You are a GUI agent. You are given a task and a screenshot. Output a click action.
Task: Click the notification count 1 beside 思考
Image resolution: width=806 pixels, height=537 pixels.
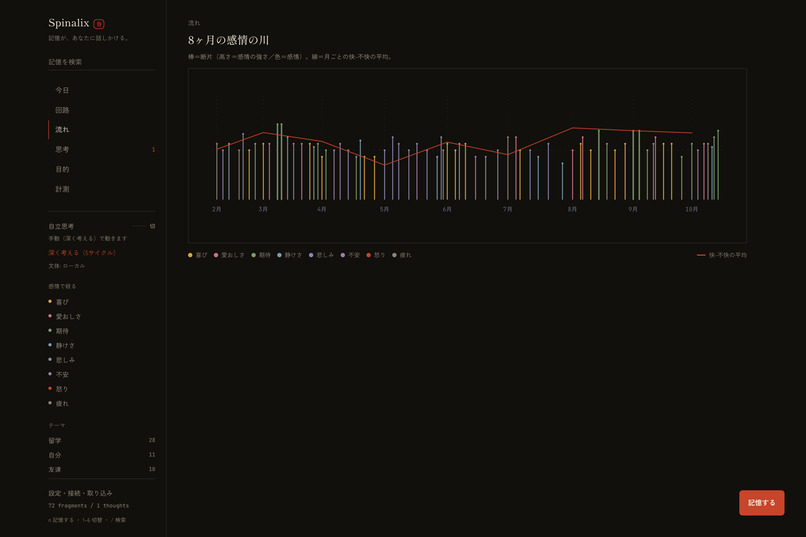pos(153,150)
